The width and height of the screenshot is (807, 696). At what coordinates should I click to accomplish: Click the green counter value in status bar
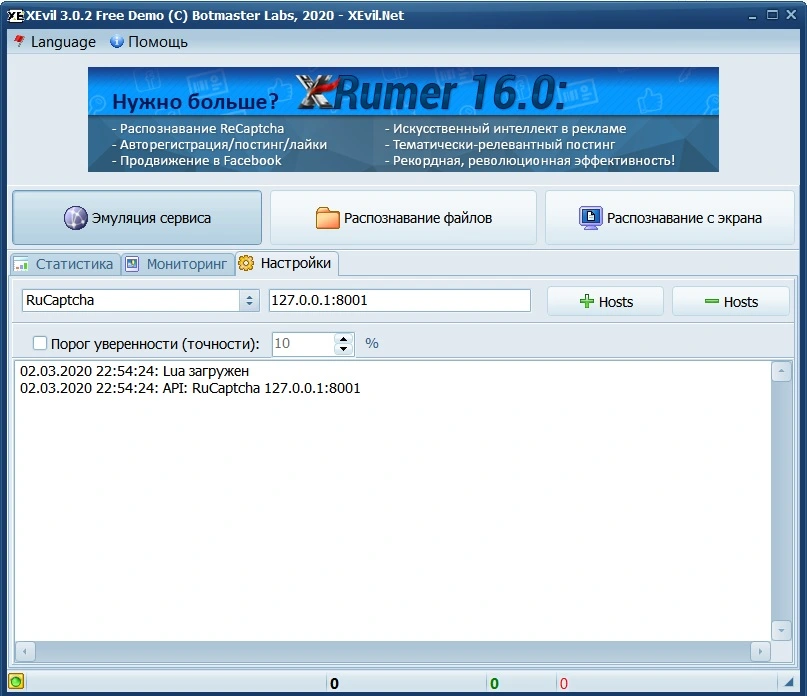[x=494, y=684]
